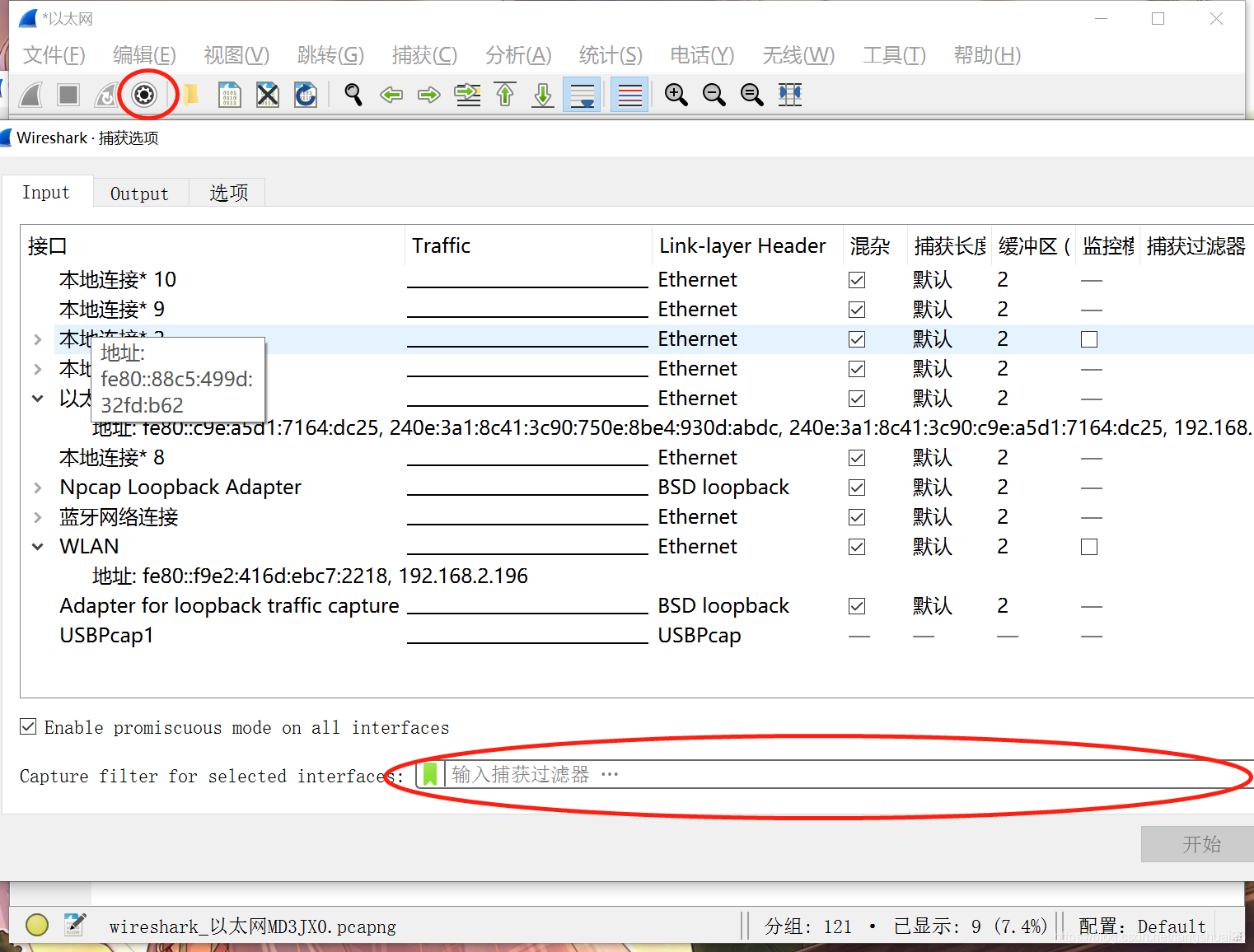The width and height of the screenshot is (1254, 952).
Task: Go to previous packet arrow icon
Action: point(391,95)
